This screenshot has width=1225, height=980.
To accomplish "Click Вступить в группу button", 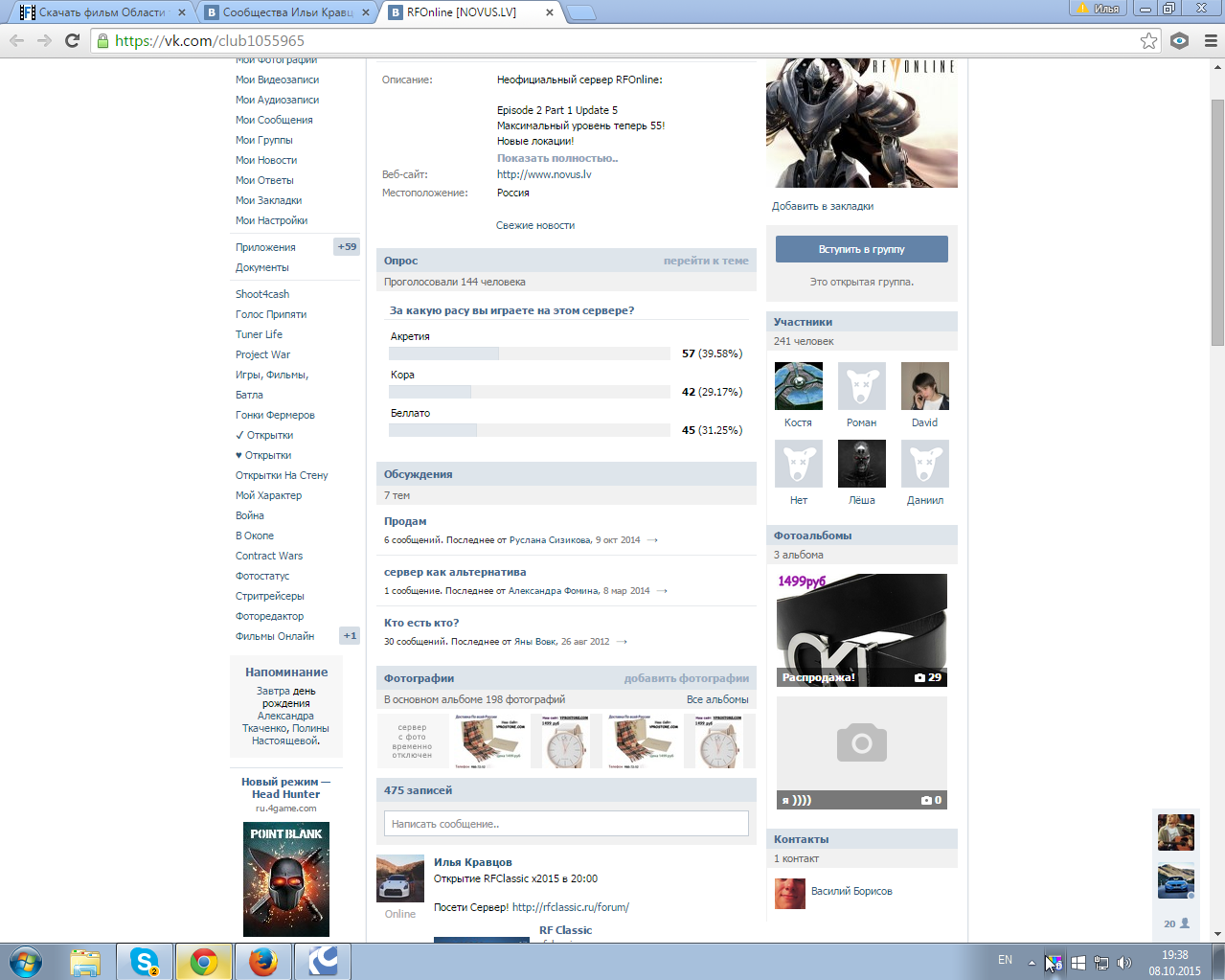I will pos(862,249).
